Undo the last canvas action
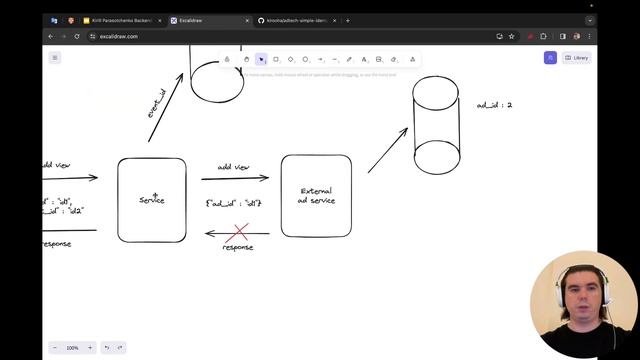This screenshot has height=360, width=640. coord(107,348)
